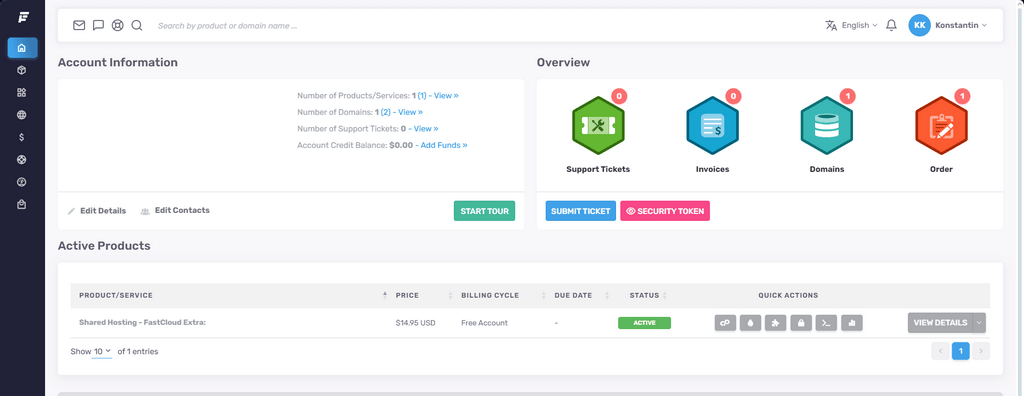Open the Order hexagon icon
This screenshot has width=1024, height=396.
pyautogui.click(x=941, y=126)
